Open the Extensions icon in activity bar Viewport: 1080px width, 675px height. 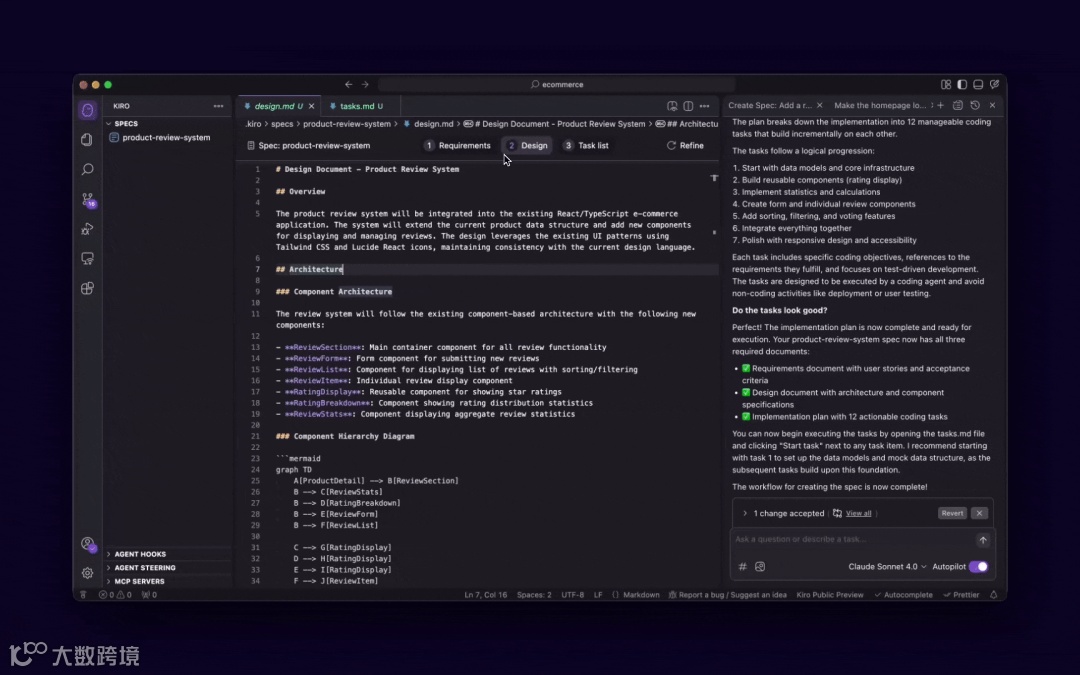coord(87,289)
